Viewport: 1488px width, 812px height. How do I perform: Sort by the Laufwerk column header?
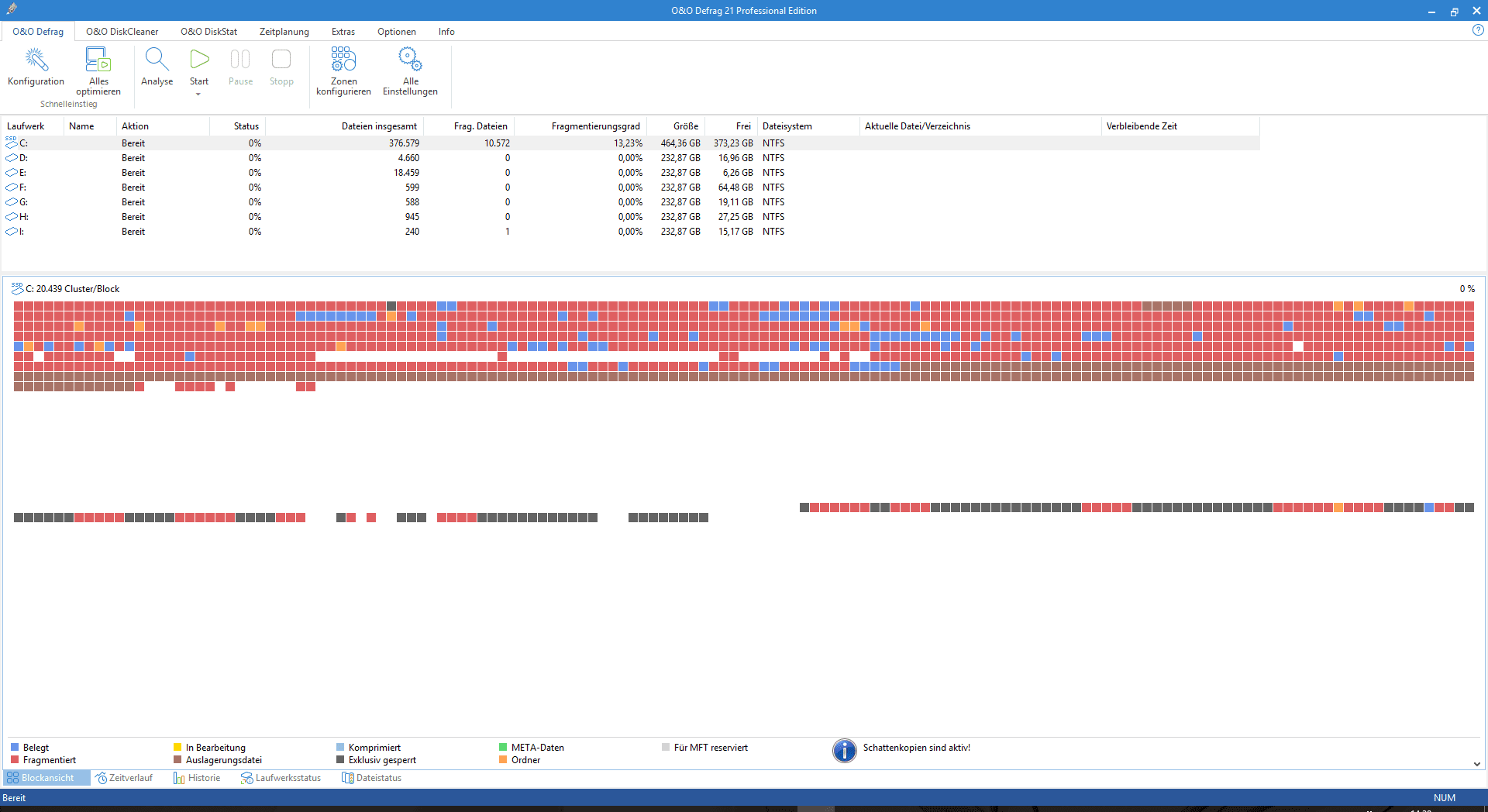click(33, 126)
